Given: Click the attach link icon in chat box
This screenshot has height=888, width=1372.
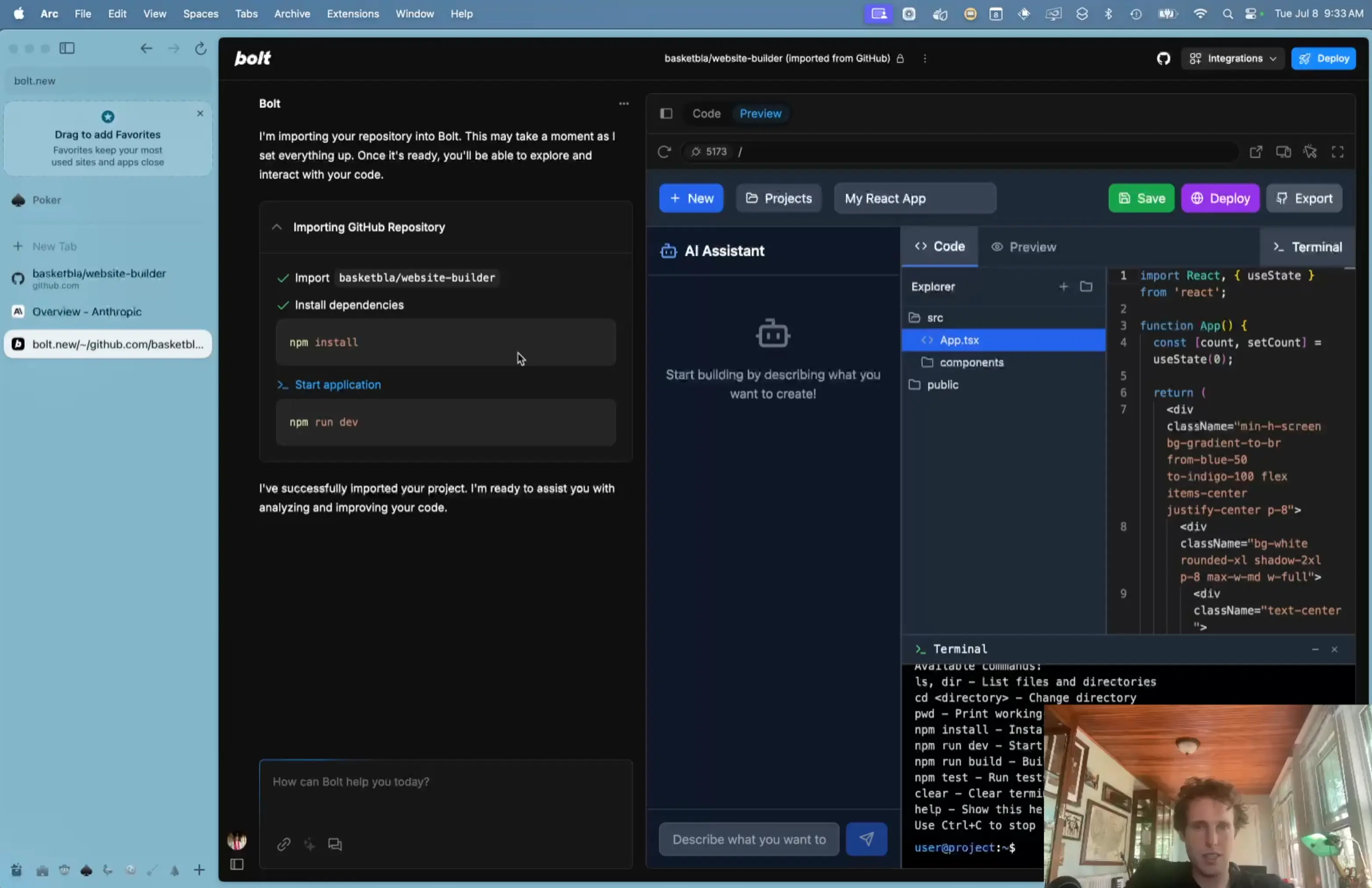Looking at the screenshot, I should (x=284, y=844).
